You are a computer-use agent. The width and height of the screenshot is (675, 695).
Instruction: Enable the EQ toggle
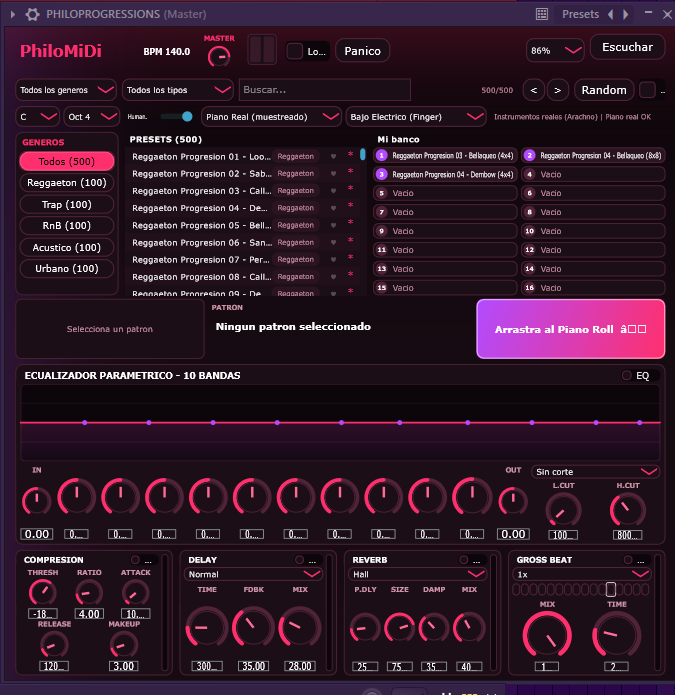click(626, 375)
